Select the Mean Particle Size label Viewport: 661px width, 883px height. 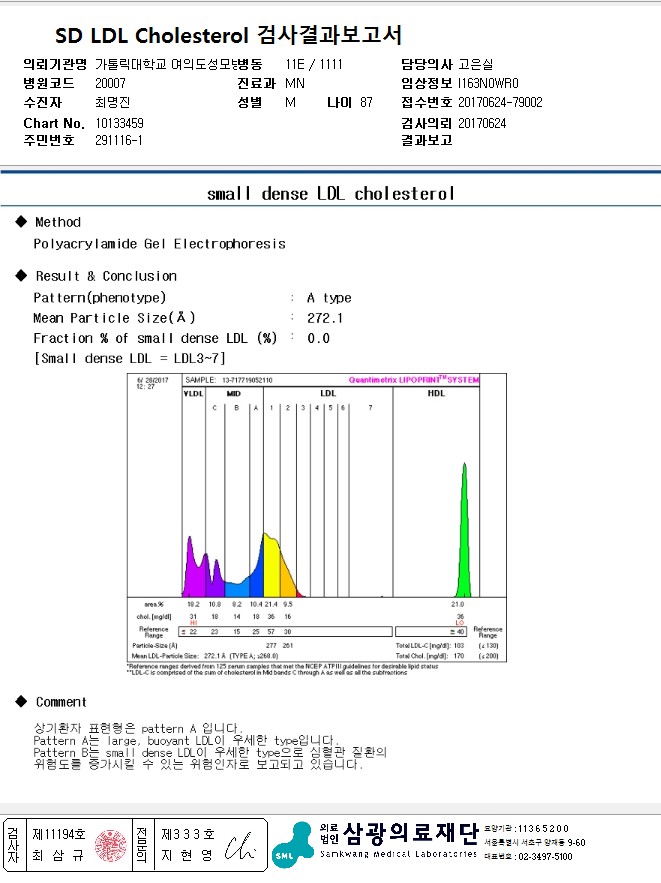114,318
